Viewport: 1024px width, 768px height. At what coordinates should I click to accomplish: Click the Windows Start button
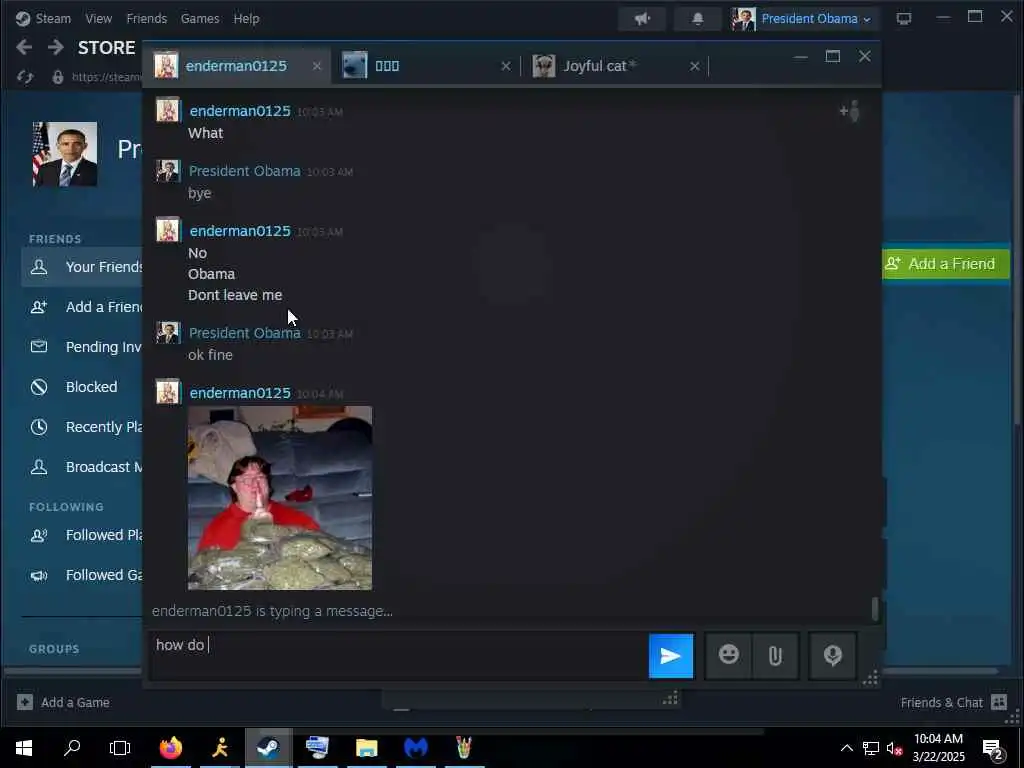pyautogui.click(x=24, y=748)
